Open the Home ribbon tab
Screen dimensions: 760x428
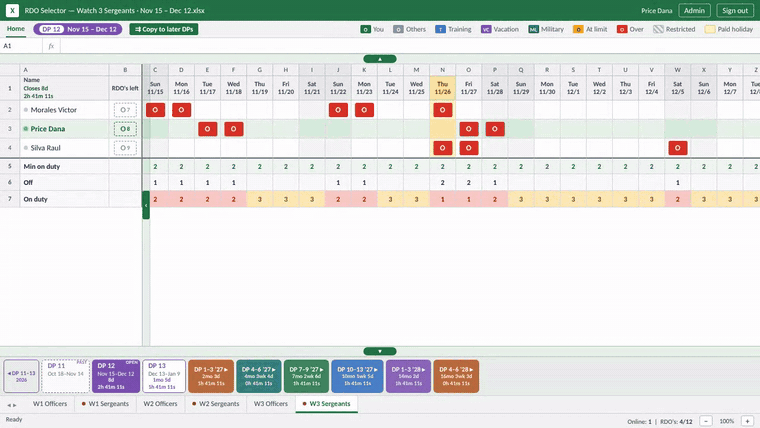click(16, 29)
